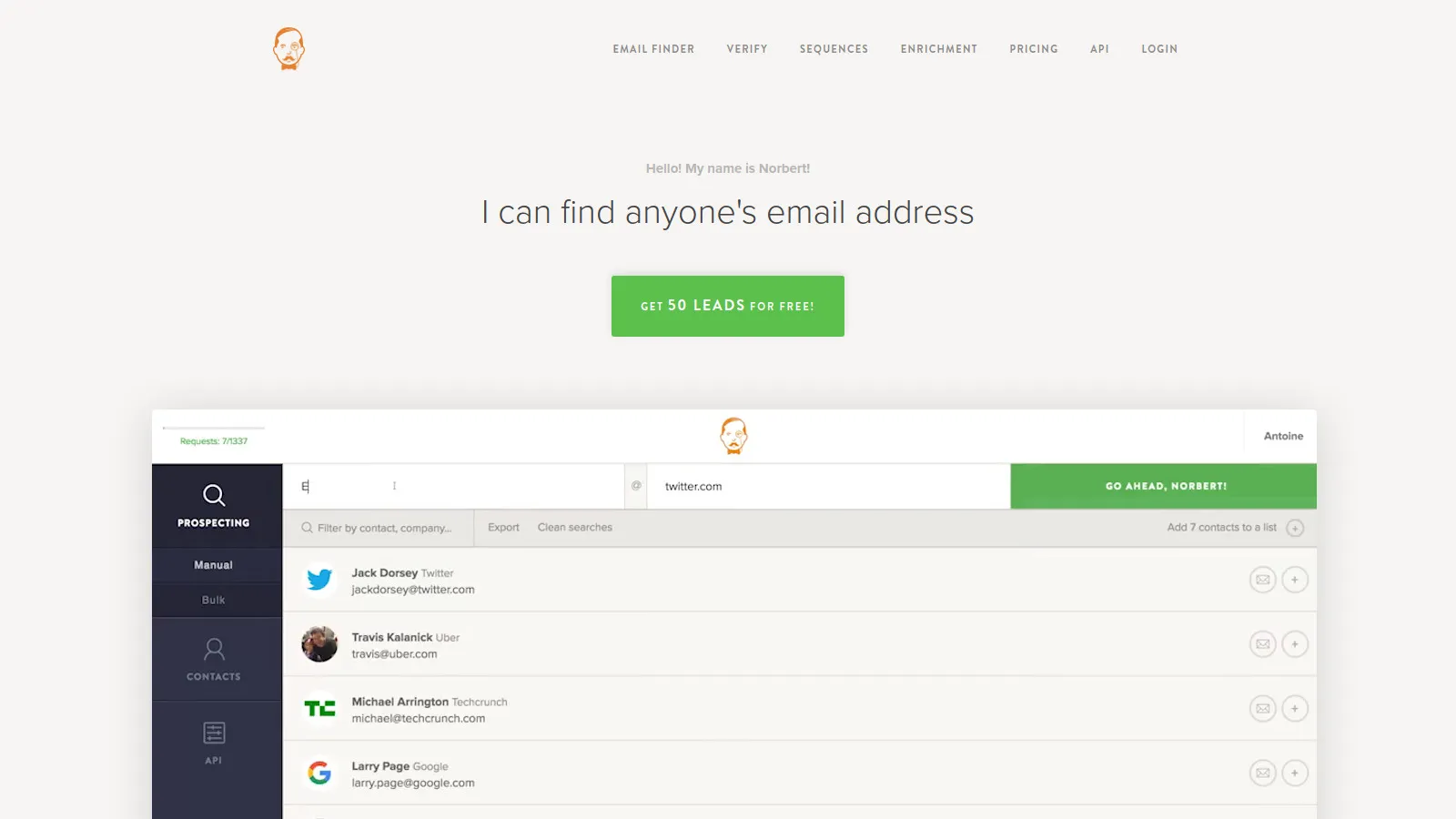Switch to the Manual prospecting tab
Screen dimensions: 1456x819
[215, 564]
